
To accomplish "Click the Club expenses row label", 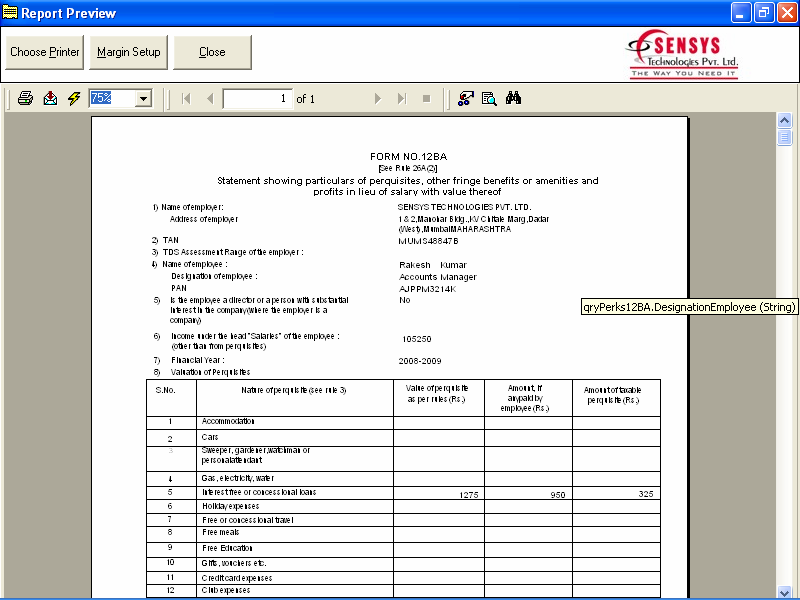I will [226, 590].
